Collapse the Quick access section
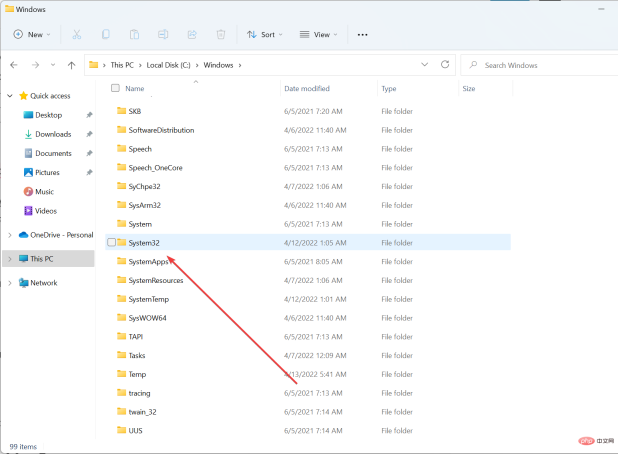Screen dimensions: 618x454 [9, 96]
